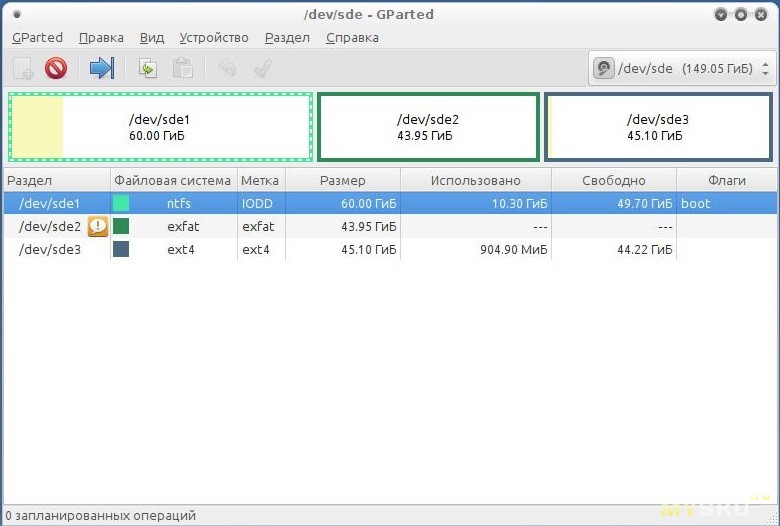Click the ext4 filesystem name in sde3 row
This screenshot has height=526, width=780.
(x=181, y=249)
